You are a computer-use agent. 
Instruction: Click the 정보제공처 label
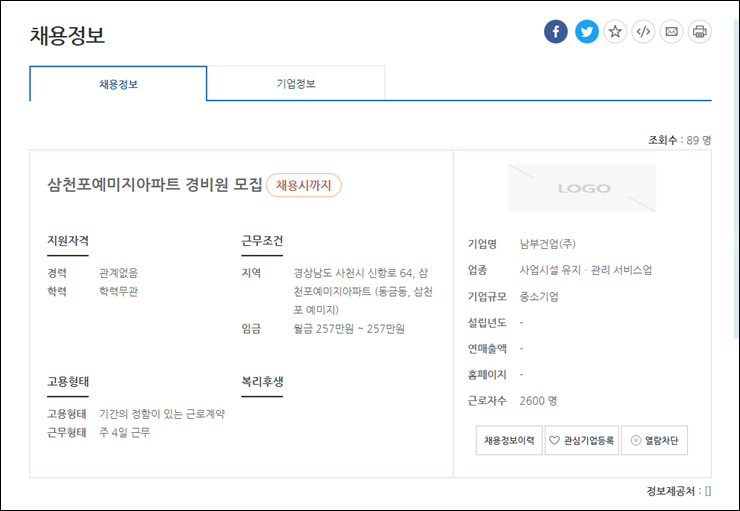(x=670, y=491)
